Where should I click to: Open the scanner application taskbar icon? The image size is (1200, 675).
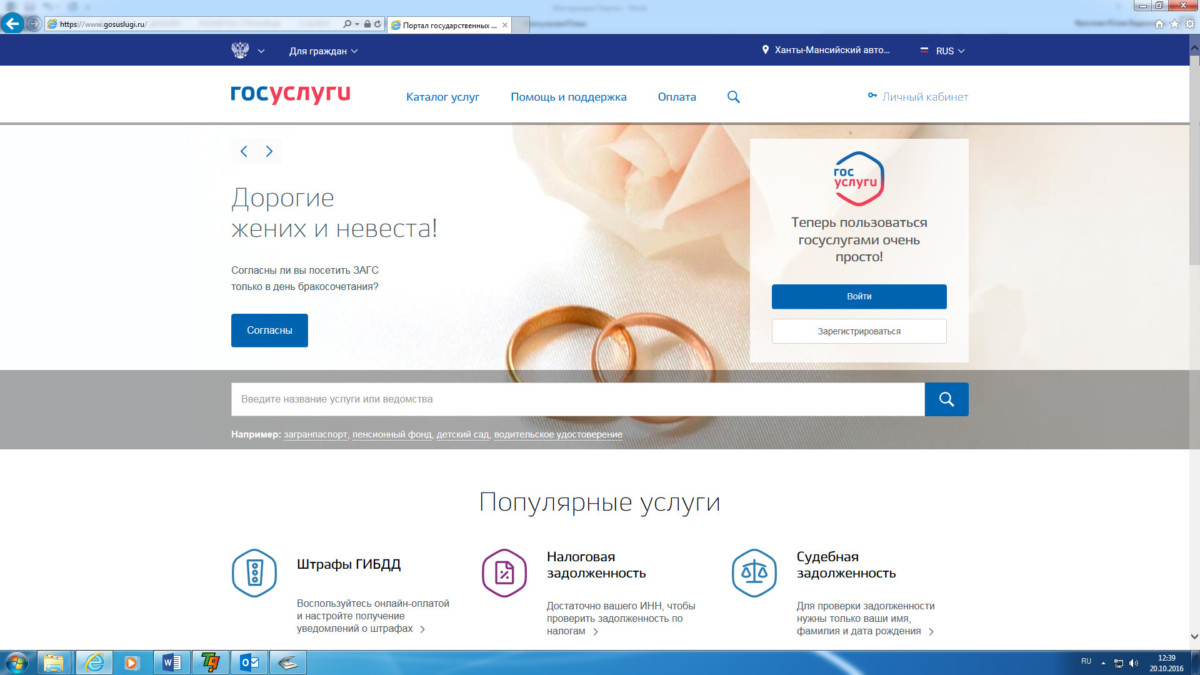288,662
